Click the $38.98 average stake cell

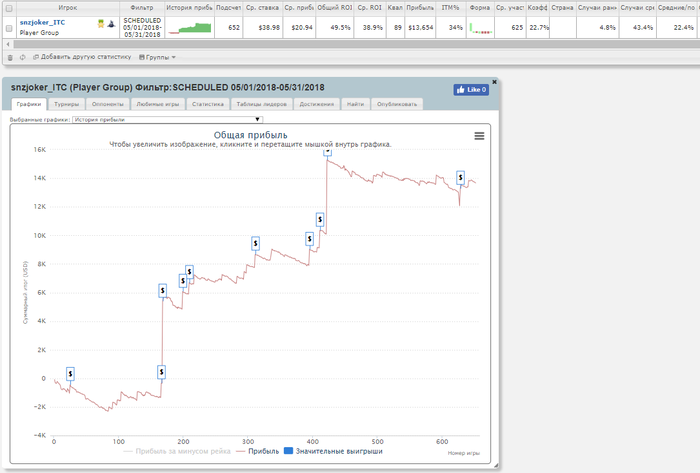tap(262, 28)
